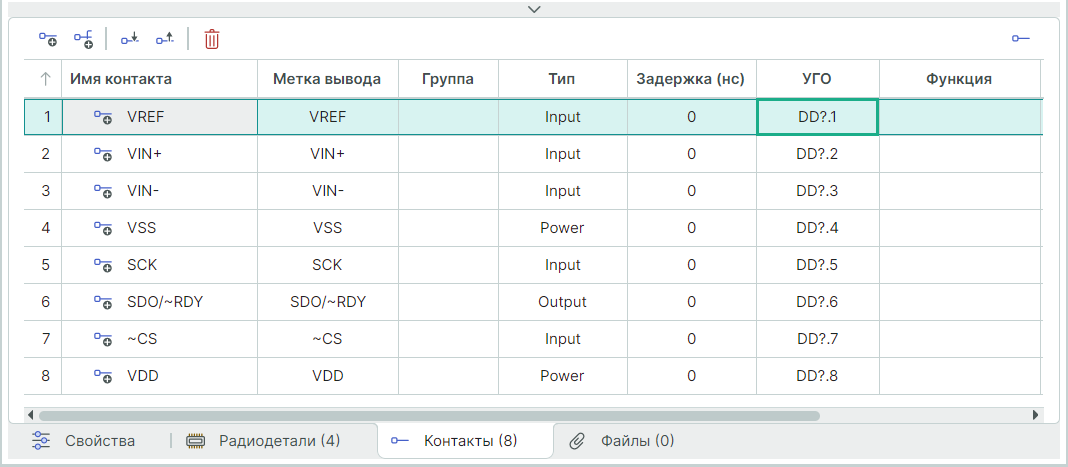The width and height of the screenshot is (1068, 467).
Task: Select the DD?.5 cell in the SCK row
Action: coord(817,265)
